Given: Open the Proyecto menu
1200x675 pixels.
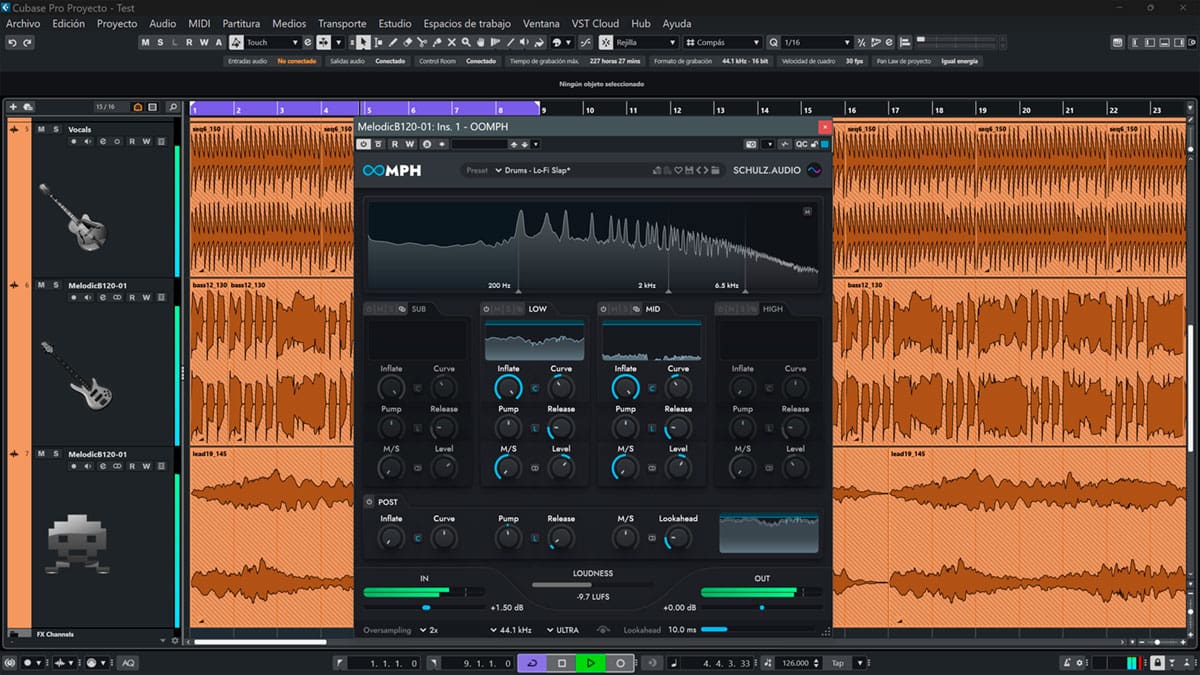Looking at the screenshot, I should click(117, 23).
